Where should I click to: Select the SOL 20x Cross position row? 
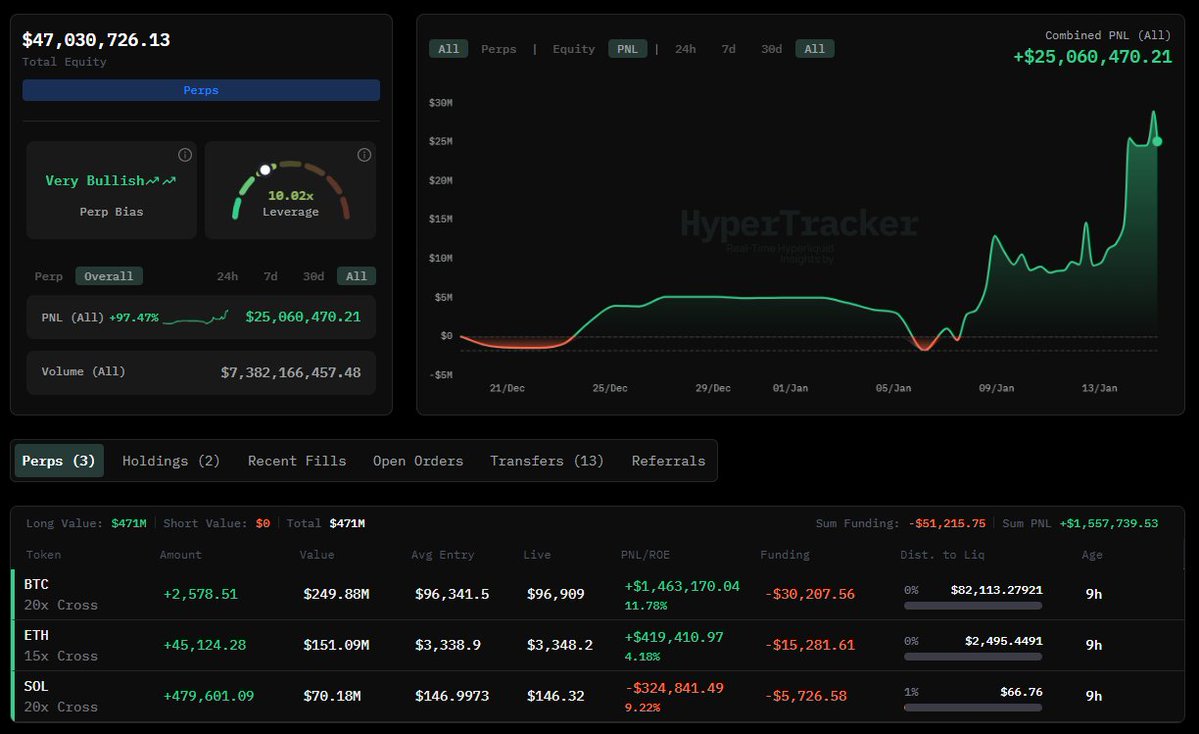60,696
